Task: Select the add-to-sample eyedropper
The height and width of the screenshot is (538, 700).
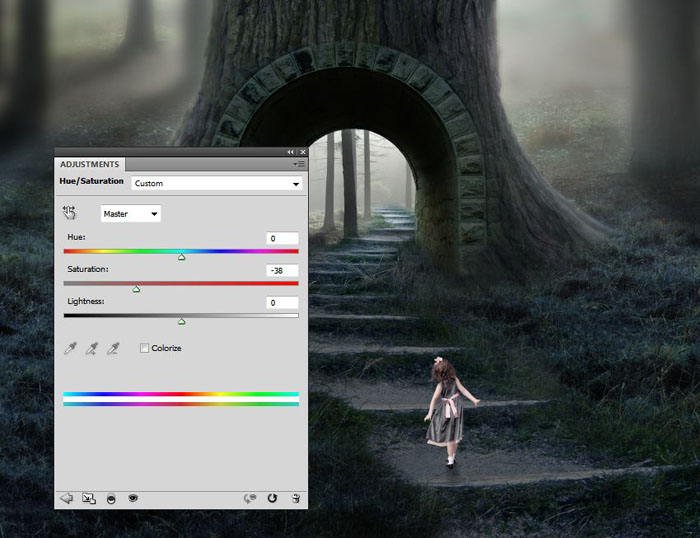Action: point(92,348)
